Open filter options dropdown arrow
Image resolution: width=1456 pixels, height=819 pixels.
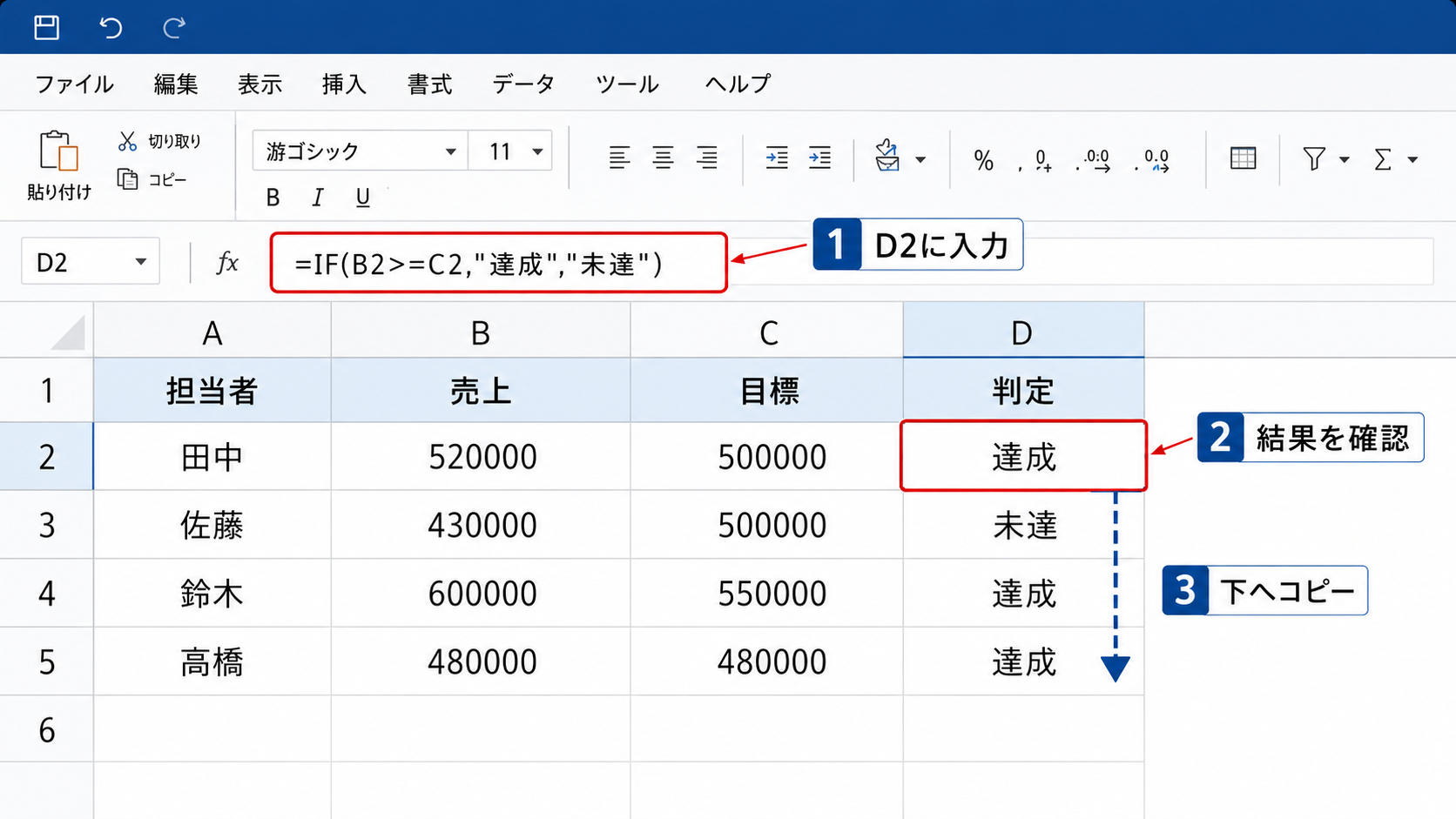pos(1345,159)
